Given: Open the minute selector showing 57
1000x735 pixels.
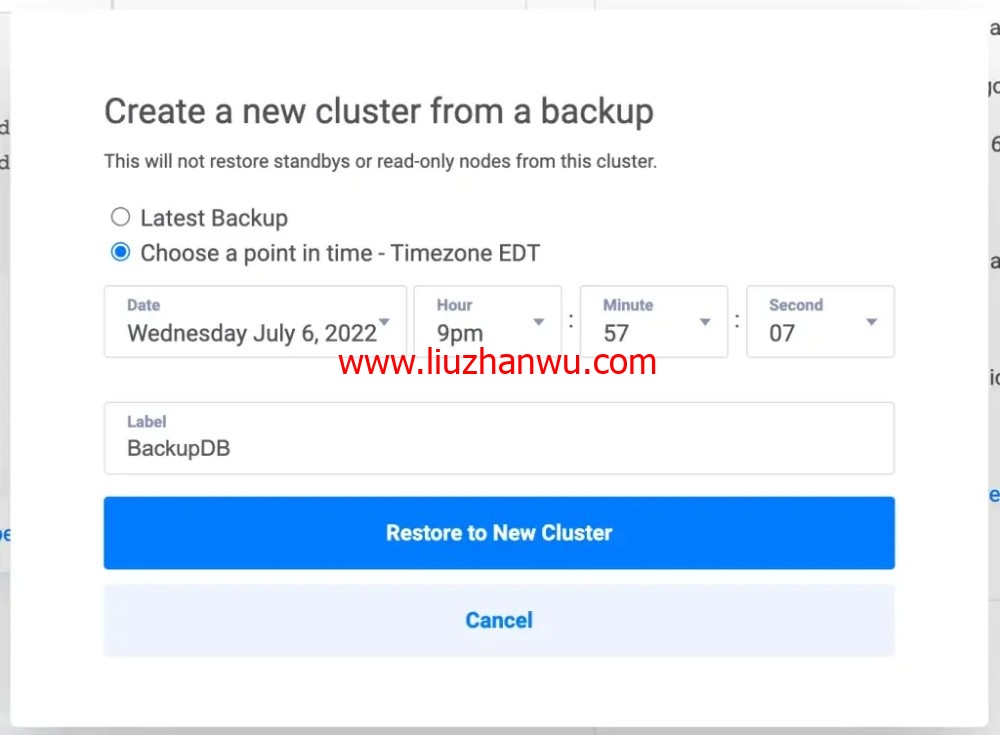Looking at the screenshot, I should point(654,322).
